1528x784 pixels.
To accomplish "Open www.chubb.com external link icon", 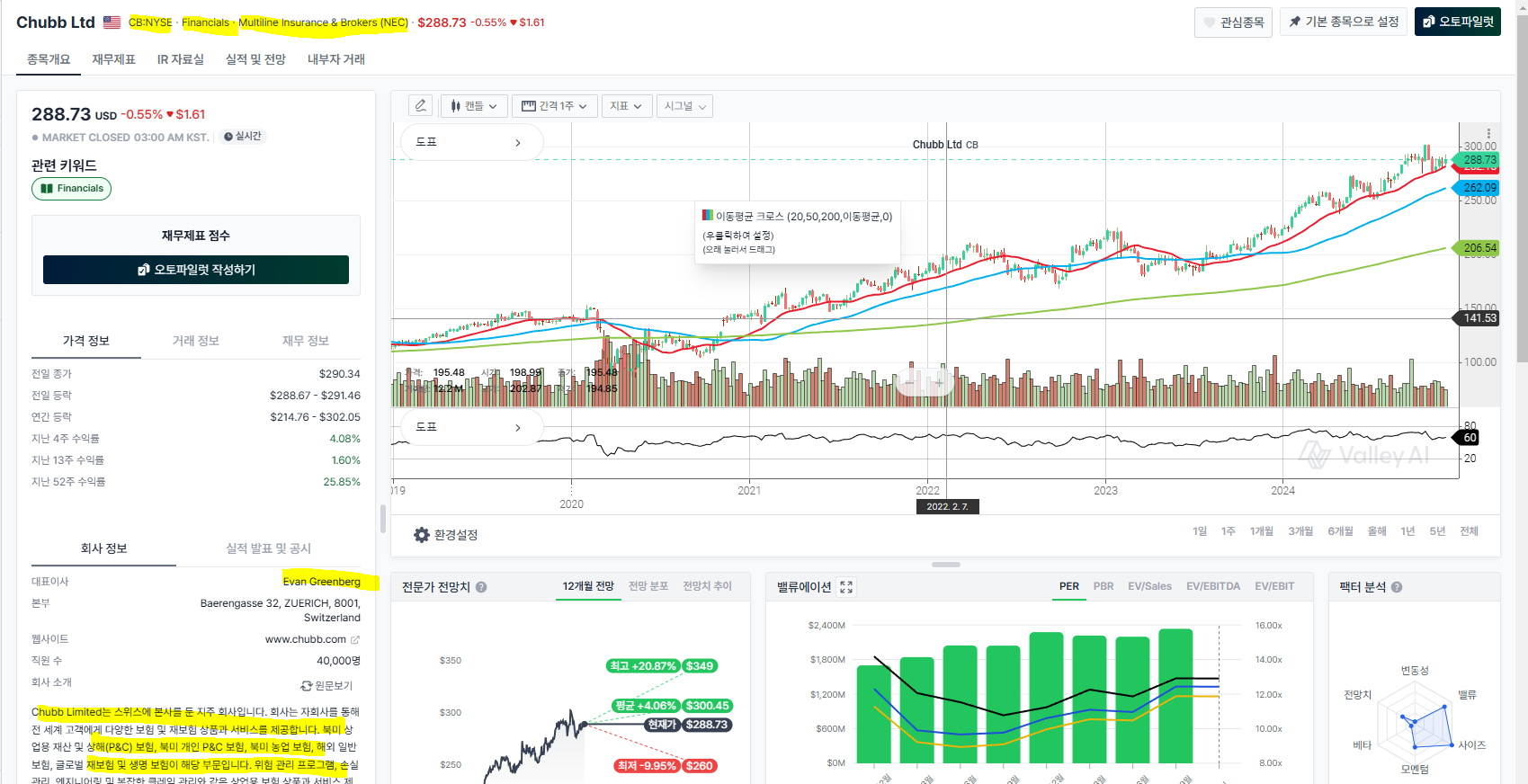I will [x=355, y=640].
